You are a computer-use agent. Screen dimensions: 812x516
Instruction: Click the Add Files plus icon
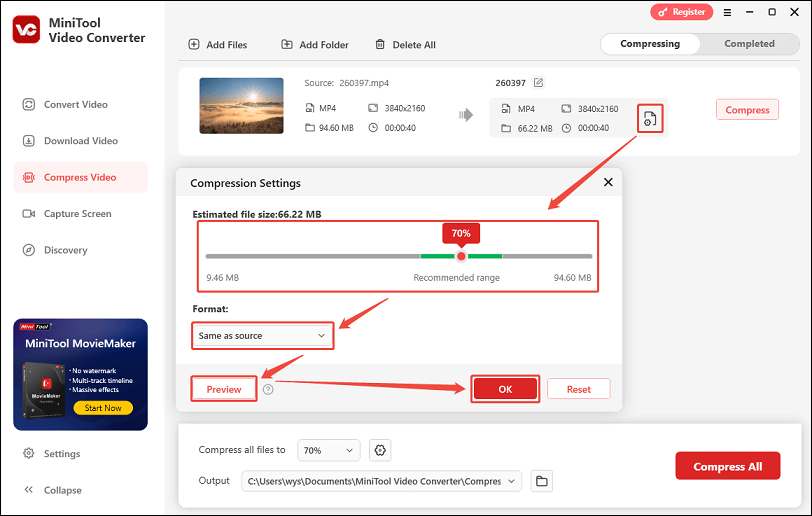click(194, 45)
